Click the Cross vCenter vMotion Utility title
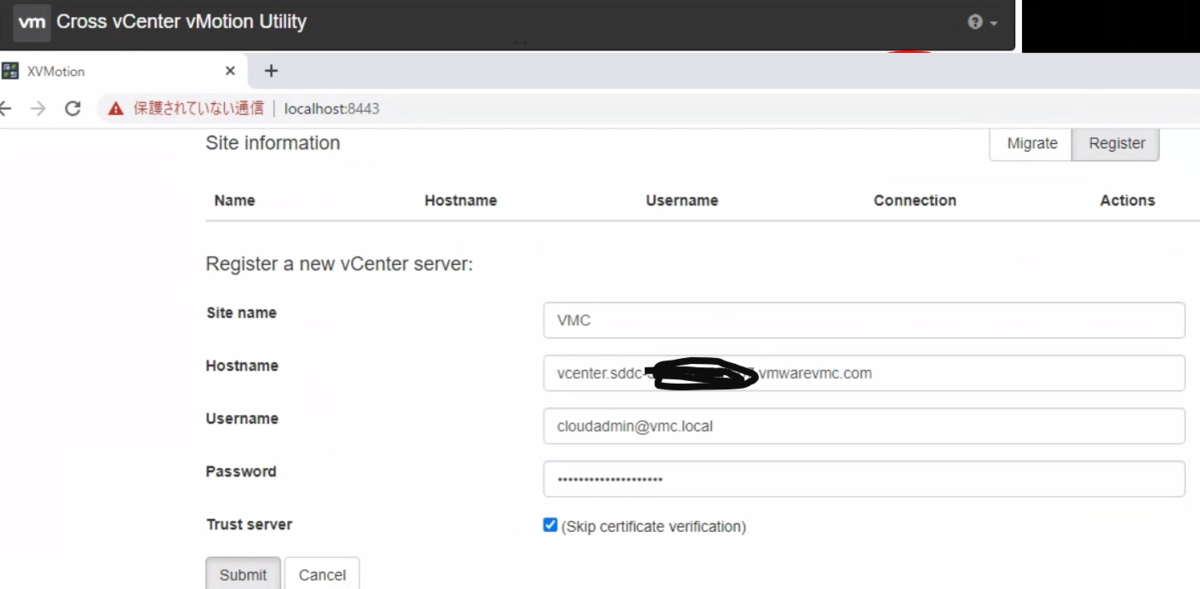The height and width of the screenshot is (589, 1200). coord(182,22)
